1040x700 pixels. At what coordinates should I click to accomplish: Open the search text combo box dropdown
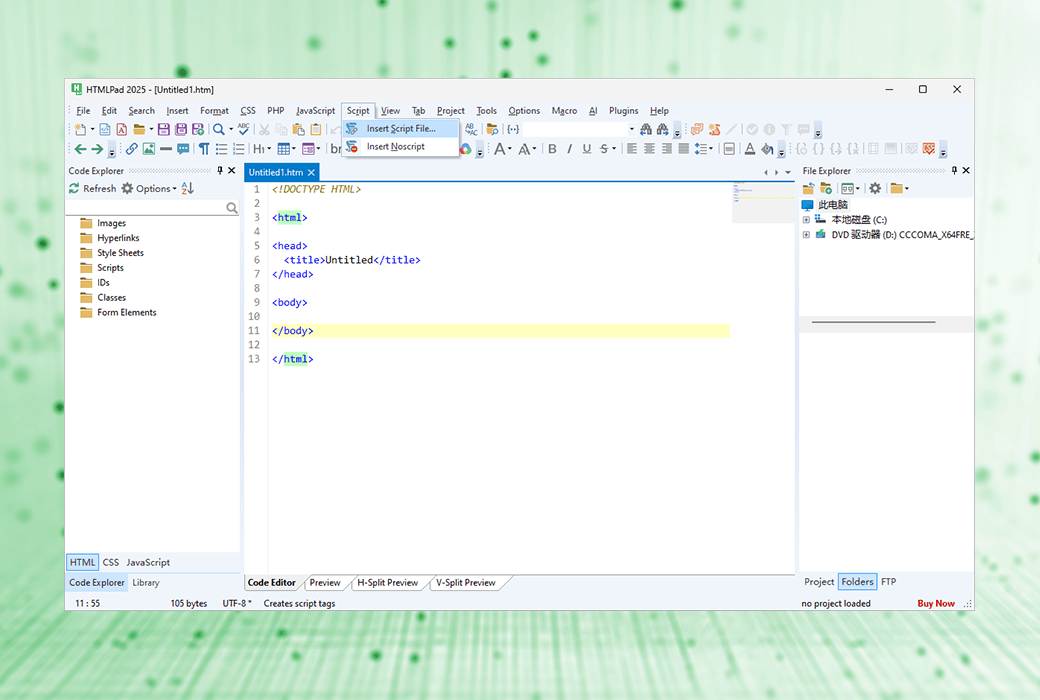pyautogui.click(x=631, y=129)
